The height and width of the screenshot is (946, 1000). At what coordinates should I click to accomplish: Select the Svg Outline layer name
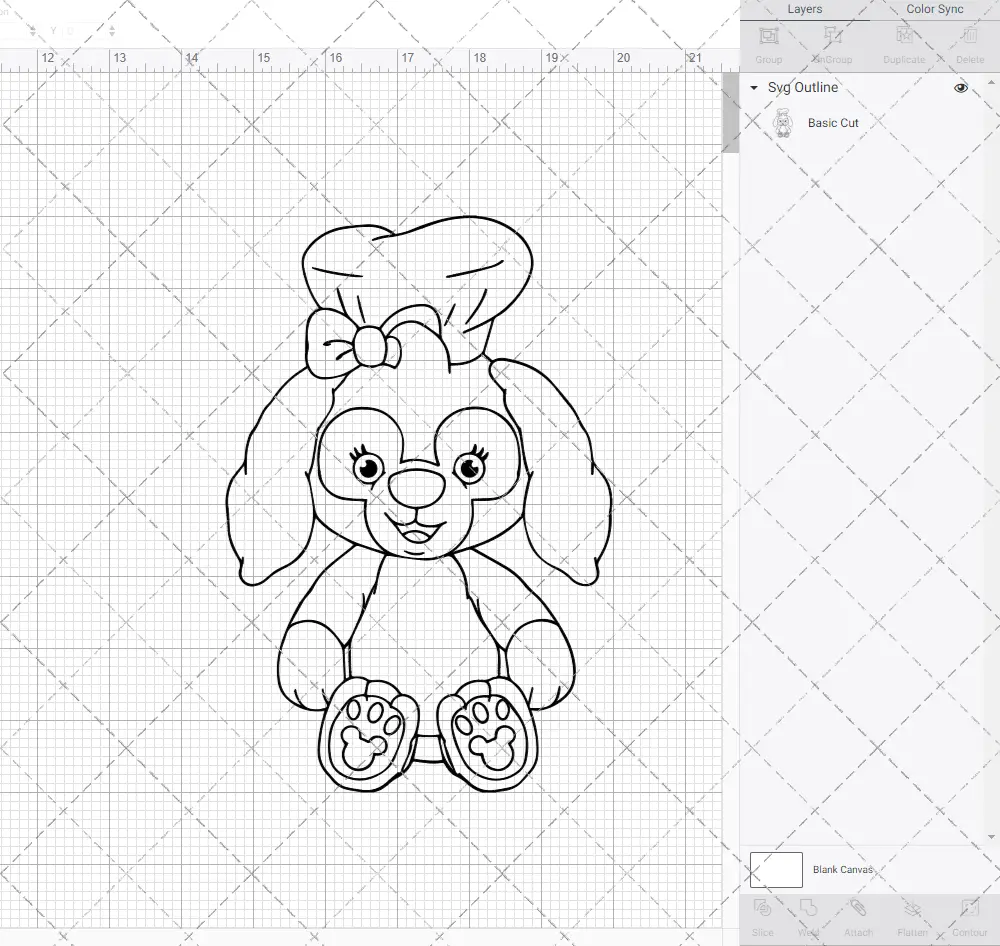[802, 87]
